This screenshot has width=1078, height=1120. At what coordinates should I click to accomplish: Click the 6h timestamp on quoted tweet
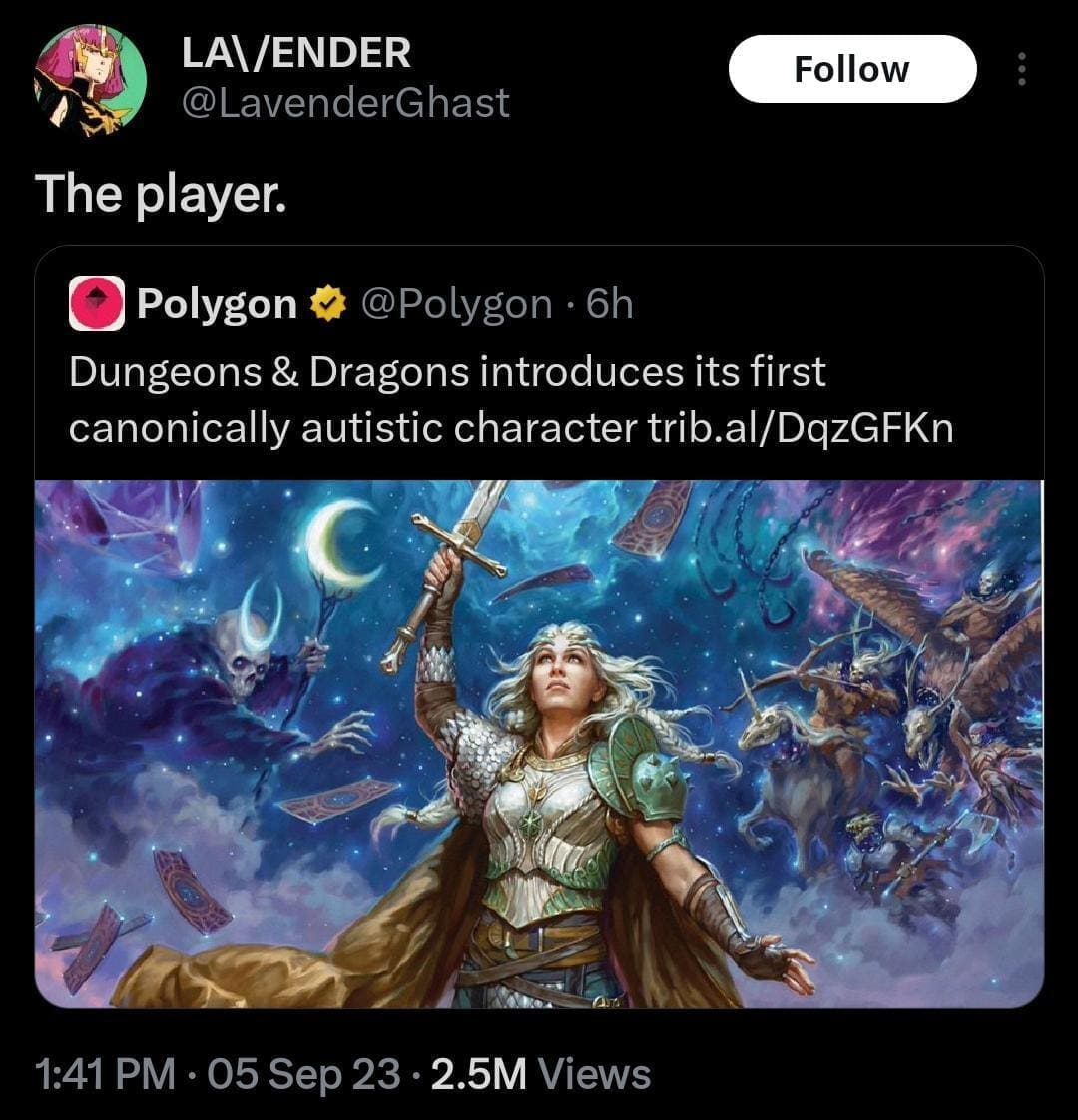click(609, 305)
